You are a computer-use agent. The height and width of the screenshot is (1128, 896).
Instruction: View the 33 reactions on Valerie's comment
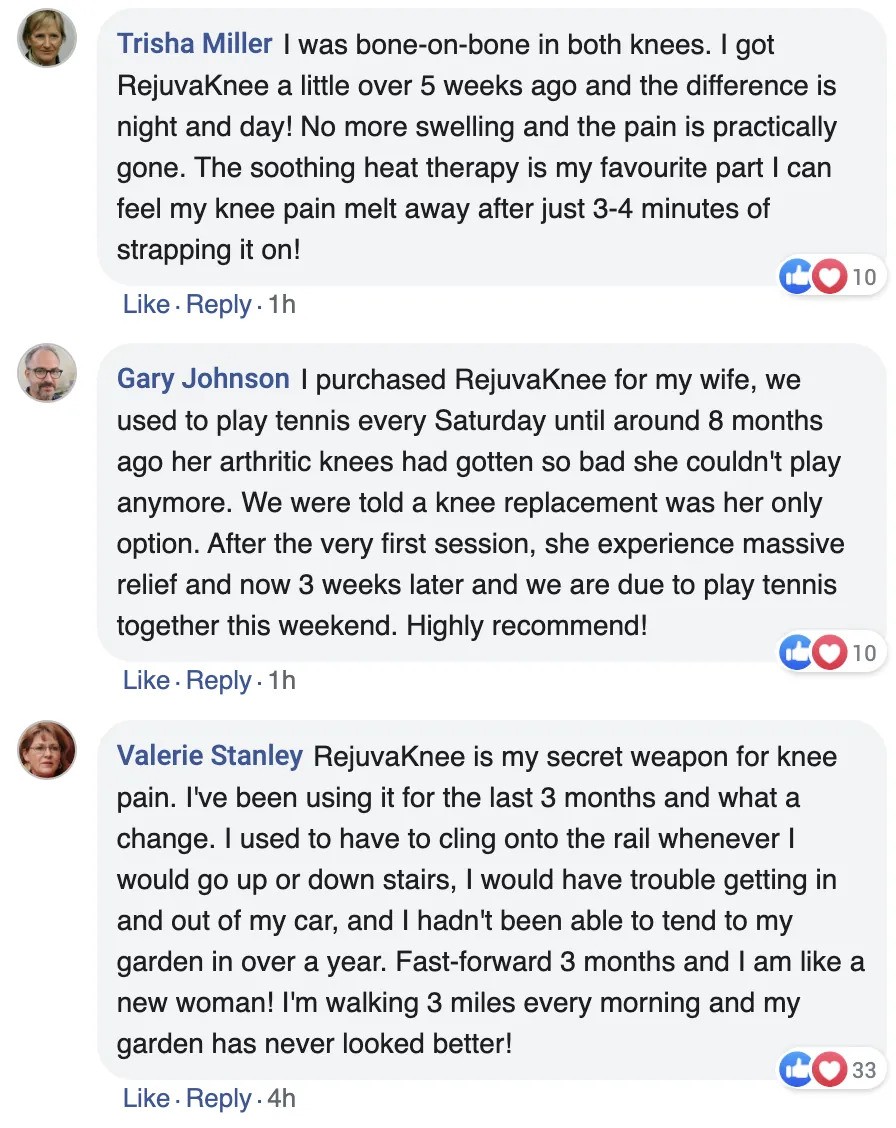(x=864, y=1071)
